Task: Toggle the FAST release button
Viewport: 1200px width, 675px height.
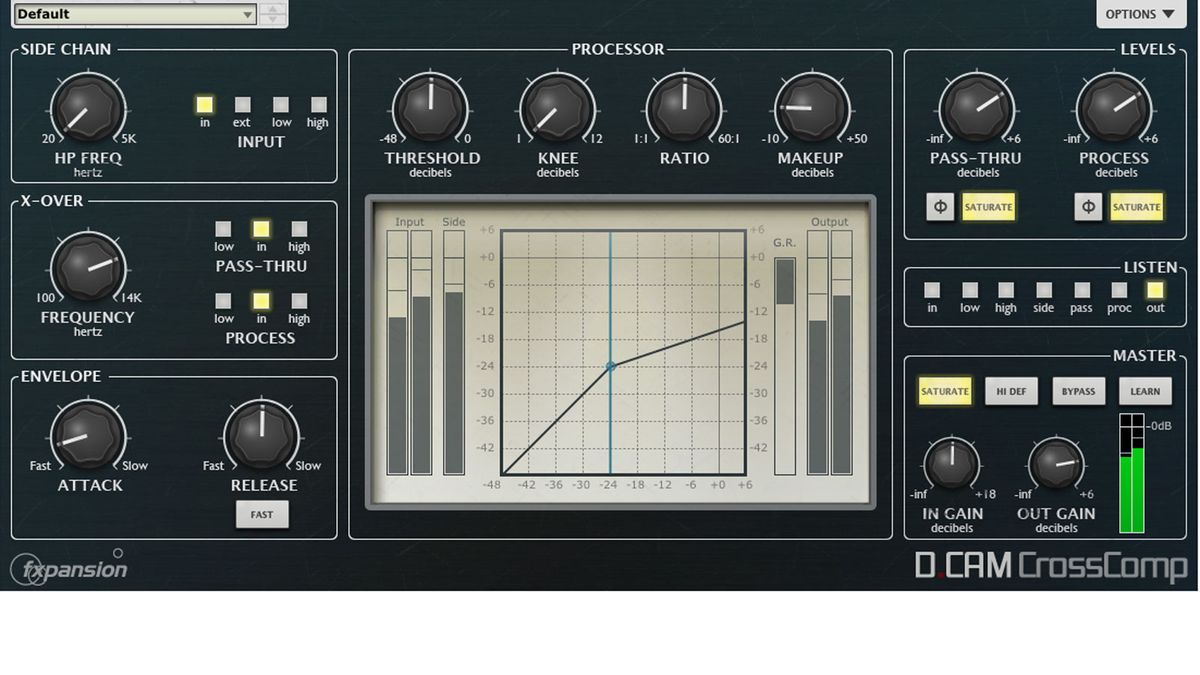Action: (262, 515)
